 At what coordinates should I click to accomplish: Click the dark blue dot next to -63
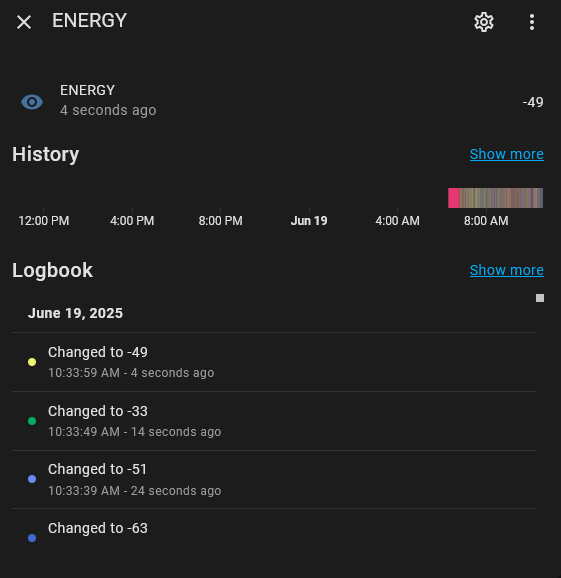click(32, 538)
